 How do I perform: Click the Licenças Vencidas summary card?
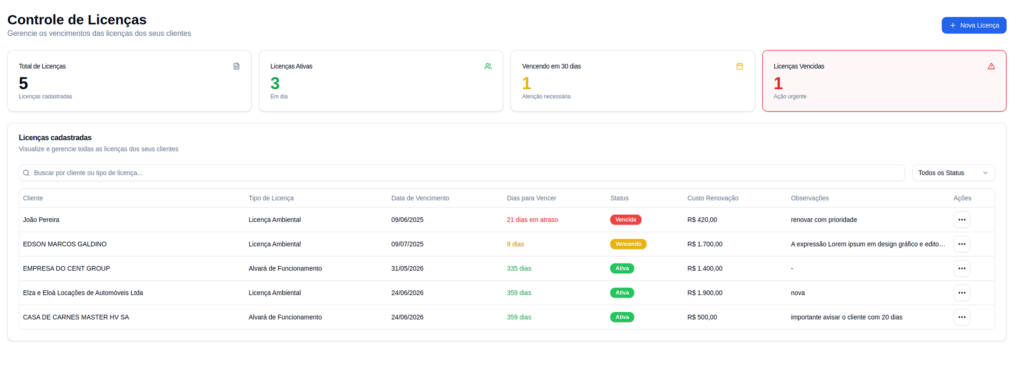click(x=884, y=81)
